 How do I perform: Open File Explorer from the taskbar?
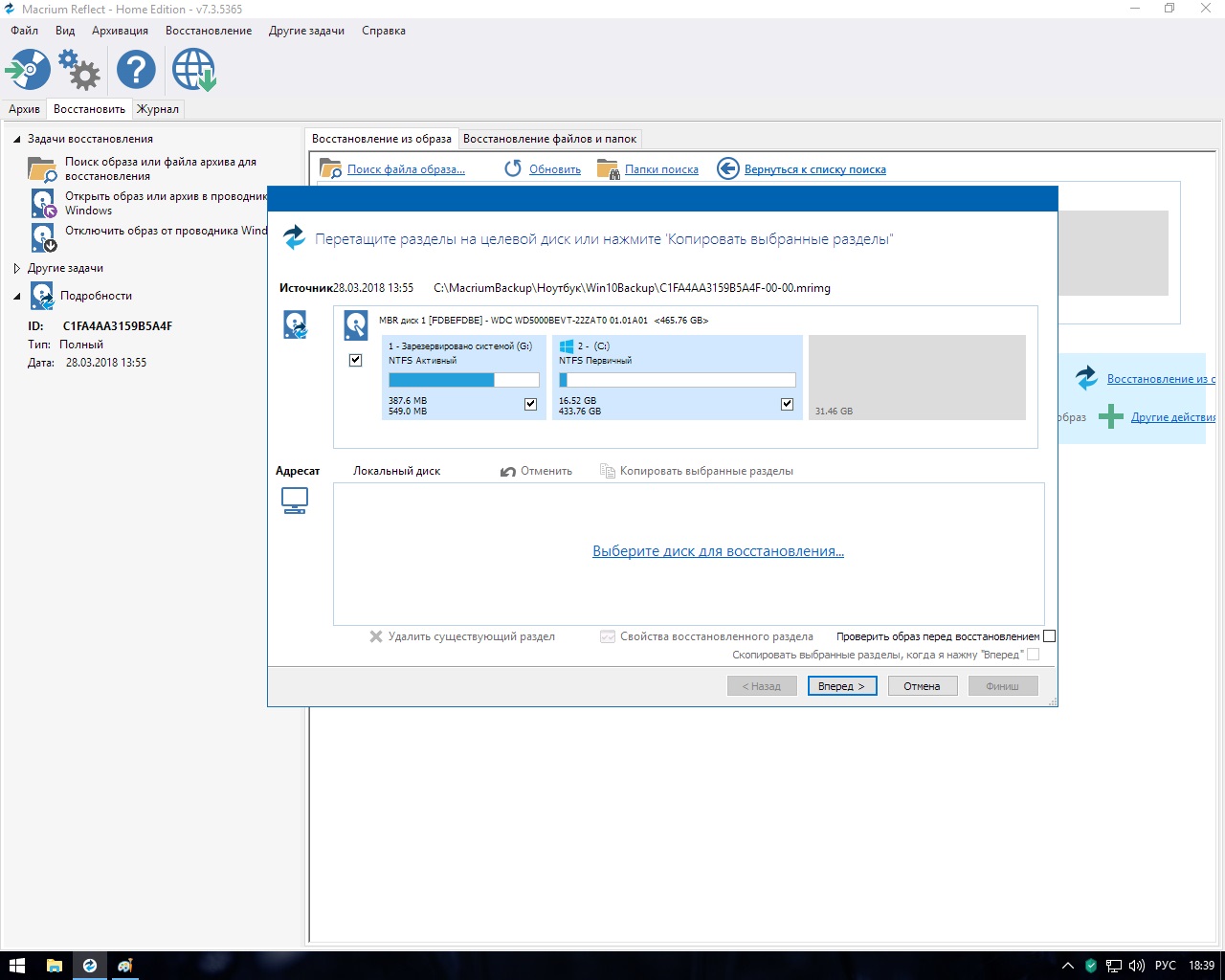point(54,966)
